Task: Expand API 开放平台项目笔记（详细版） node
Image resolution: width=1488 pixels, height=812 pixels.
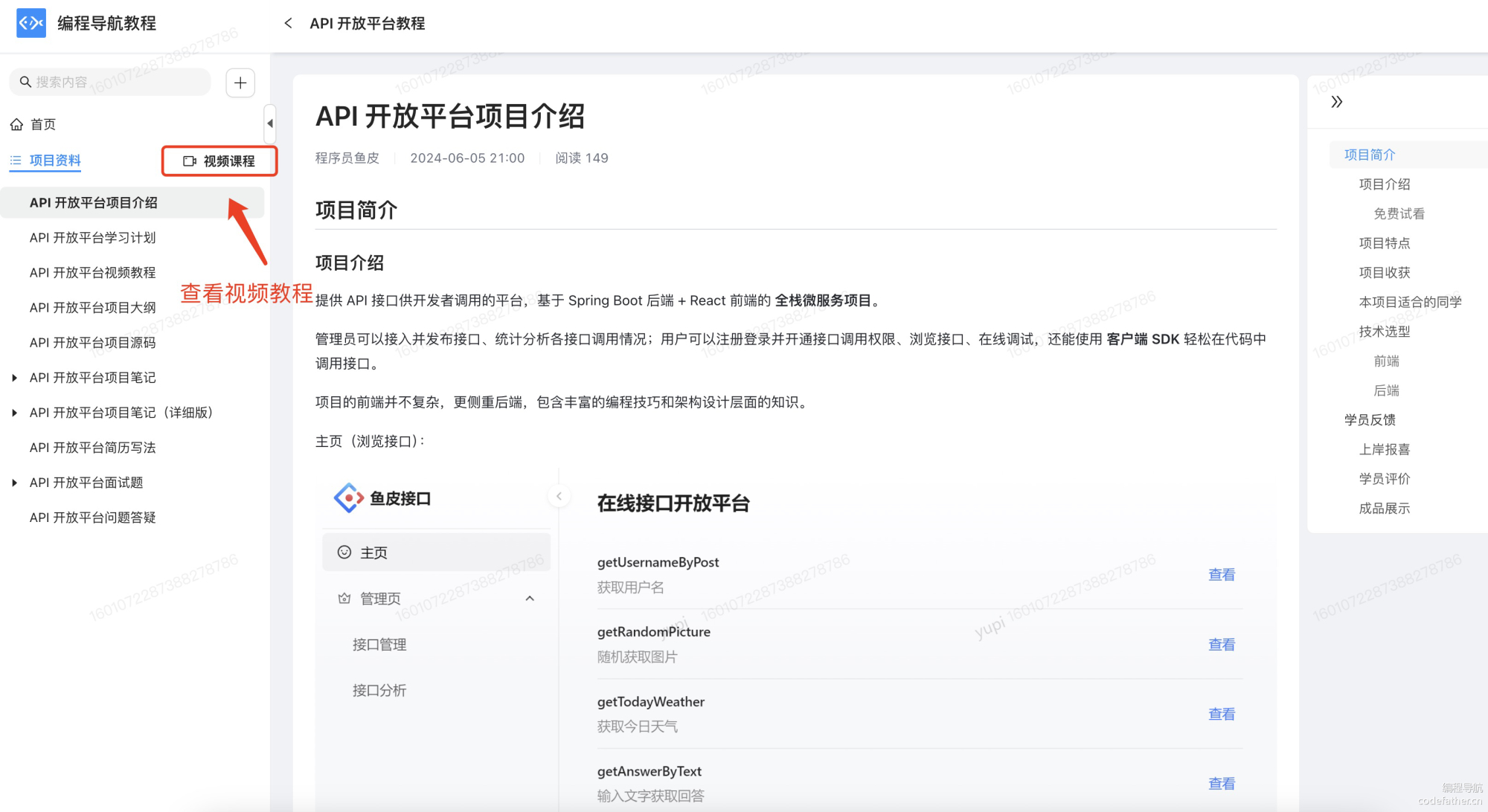Action: (14, 413)
